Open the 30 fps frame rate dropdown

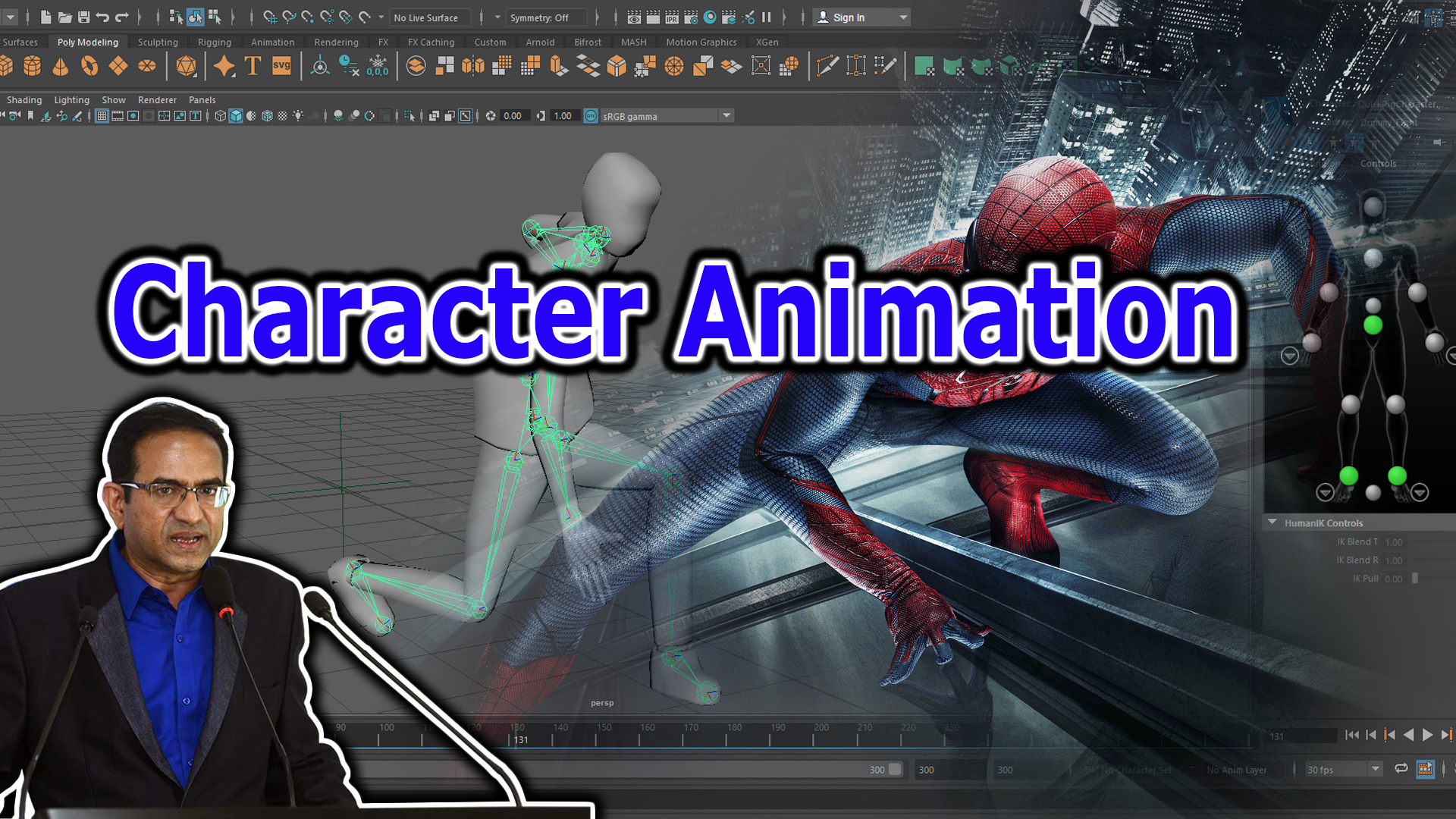(x=1345, y=770)
